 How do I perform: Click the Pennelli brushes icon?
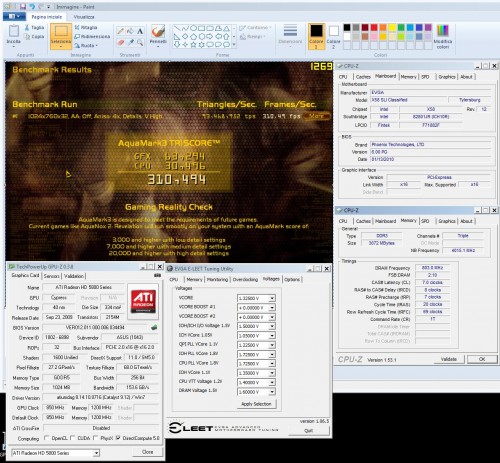158,31
